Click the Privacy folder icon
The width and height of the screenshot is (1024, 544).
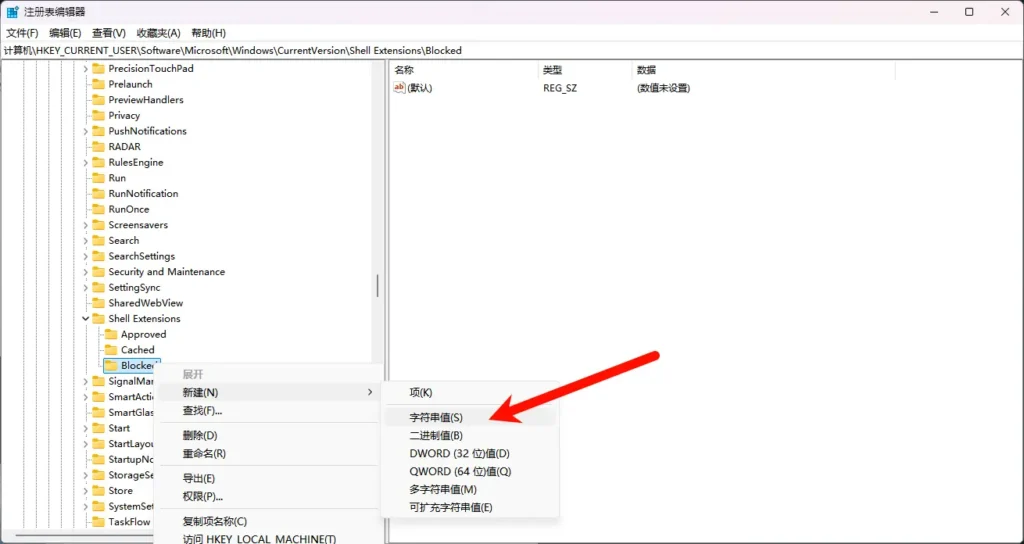[x=98, y=116]
